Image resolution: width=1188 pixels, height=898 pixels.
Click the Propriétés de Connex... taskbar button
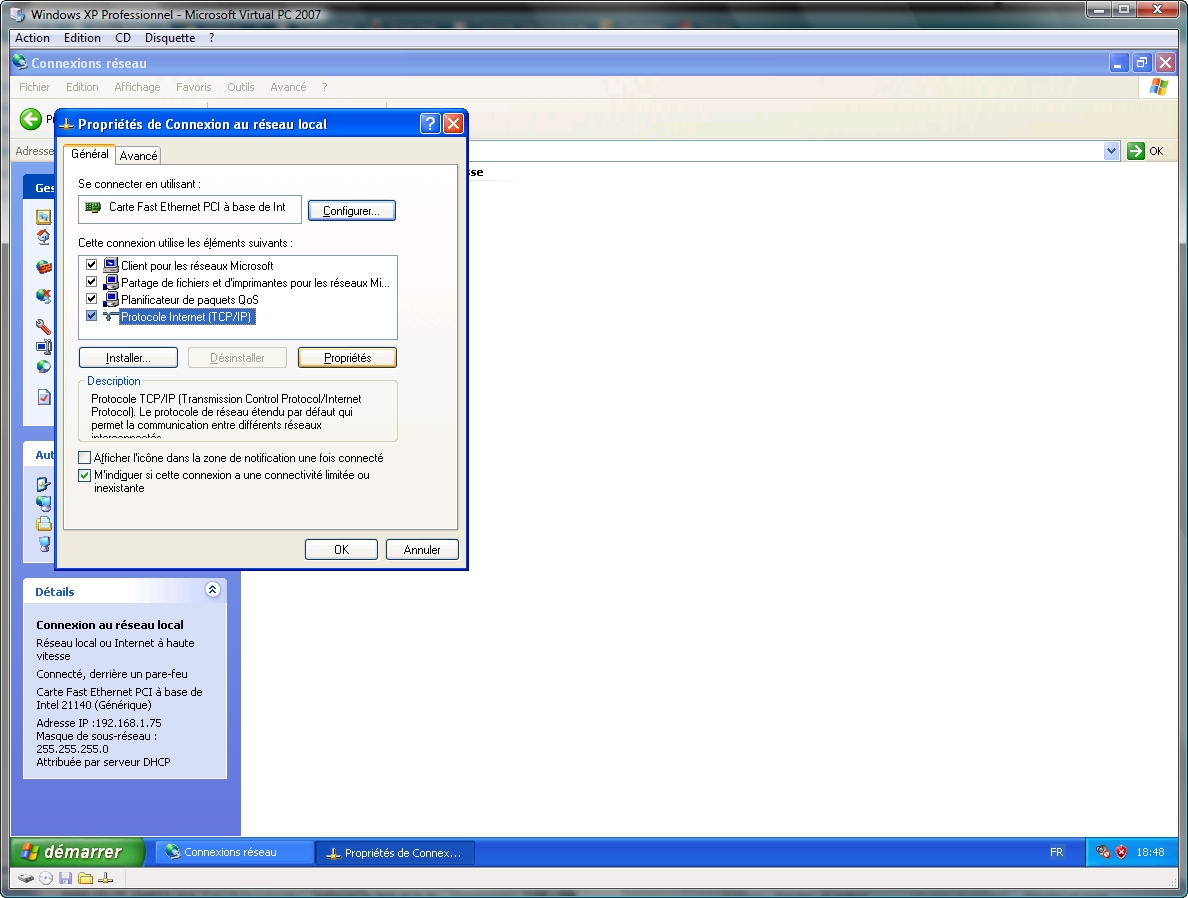tap(395, 853)
